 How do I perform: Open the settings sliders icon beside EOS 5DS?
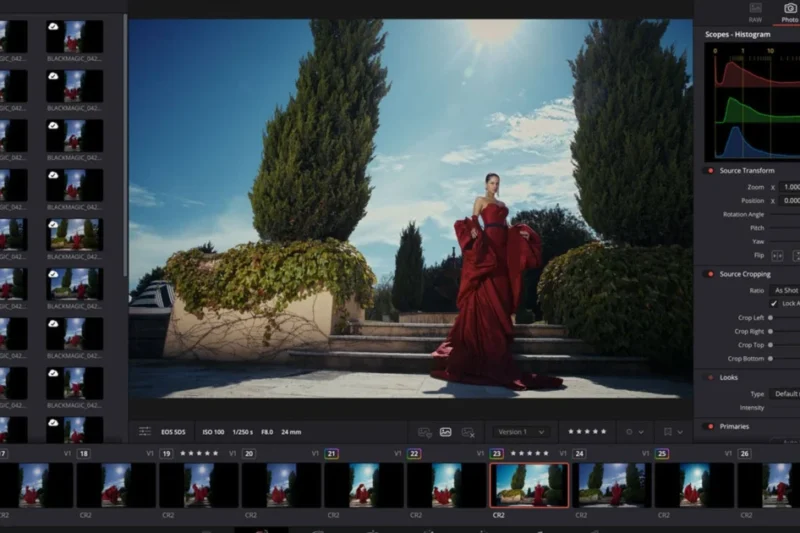[x=145, y=432]
